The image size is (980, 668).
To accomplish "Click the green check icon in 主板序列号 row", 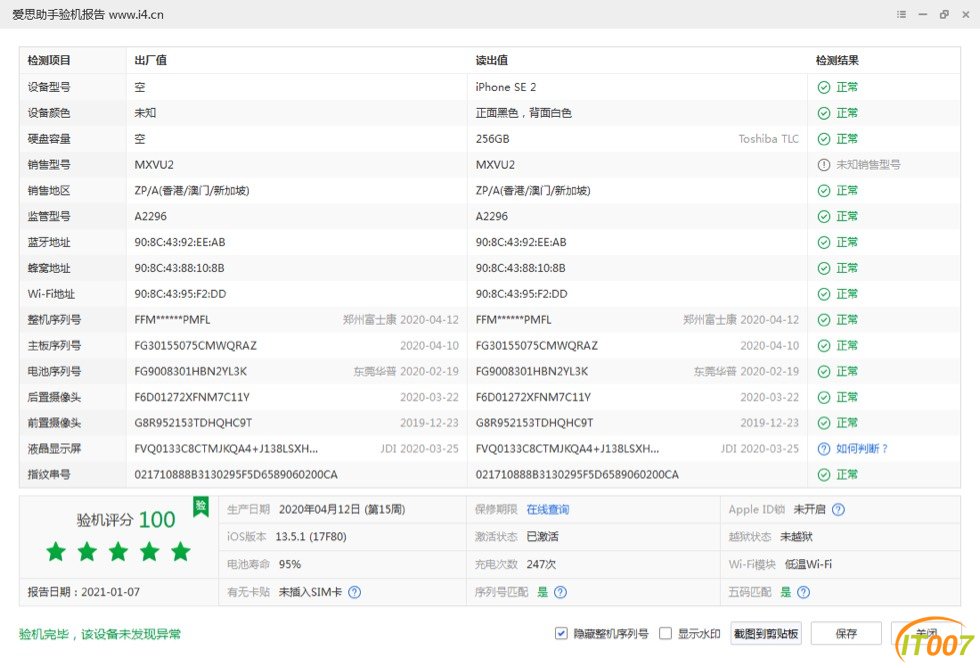I will click(824, 346).
